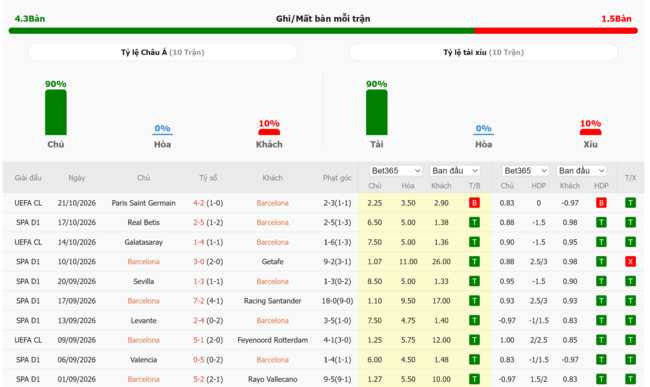Click the 2.5/3 handicap in Getafe row
This screenshot has width=650, height=387.
[538, 262]
